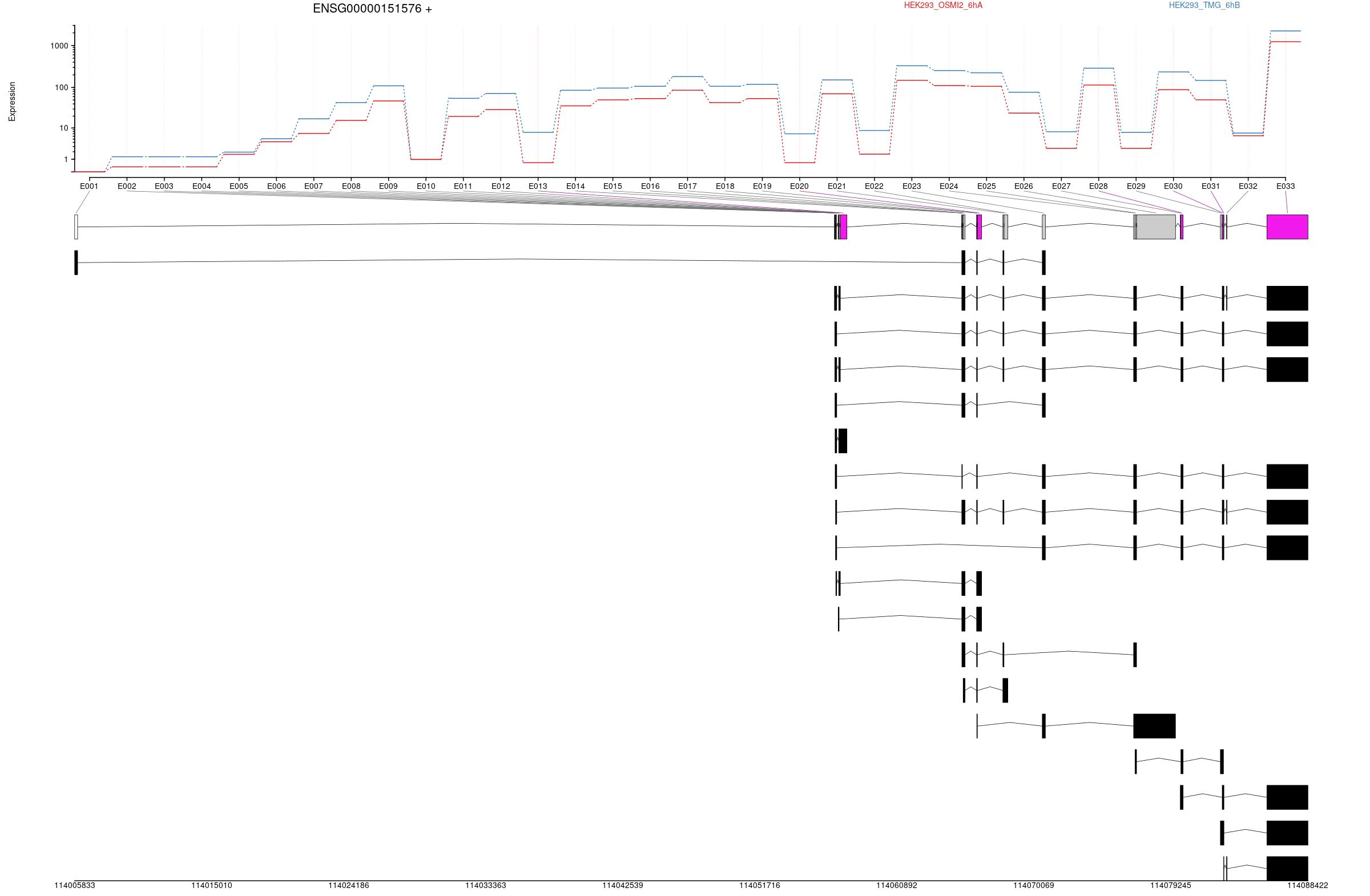Select exon label E023
Viewport: 1370px width, 896px height.
pos(912,186)
